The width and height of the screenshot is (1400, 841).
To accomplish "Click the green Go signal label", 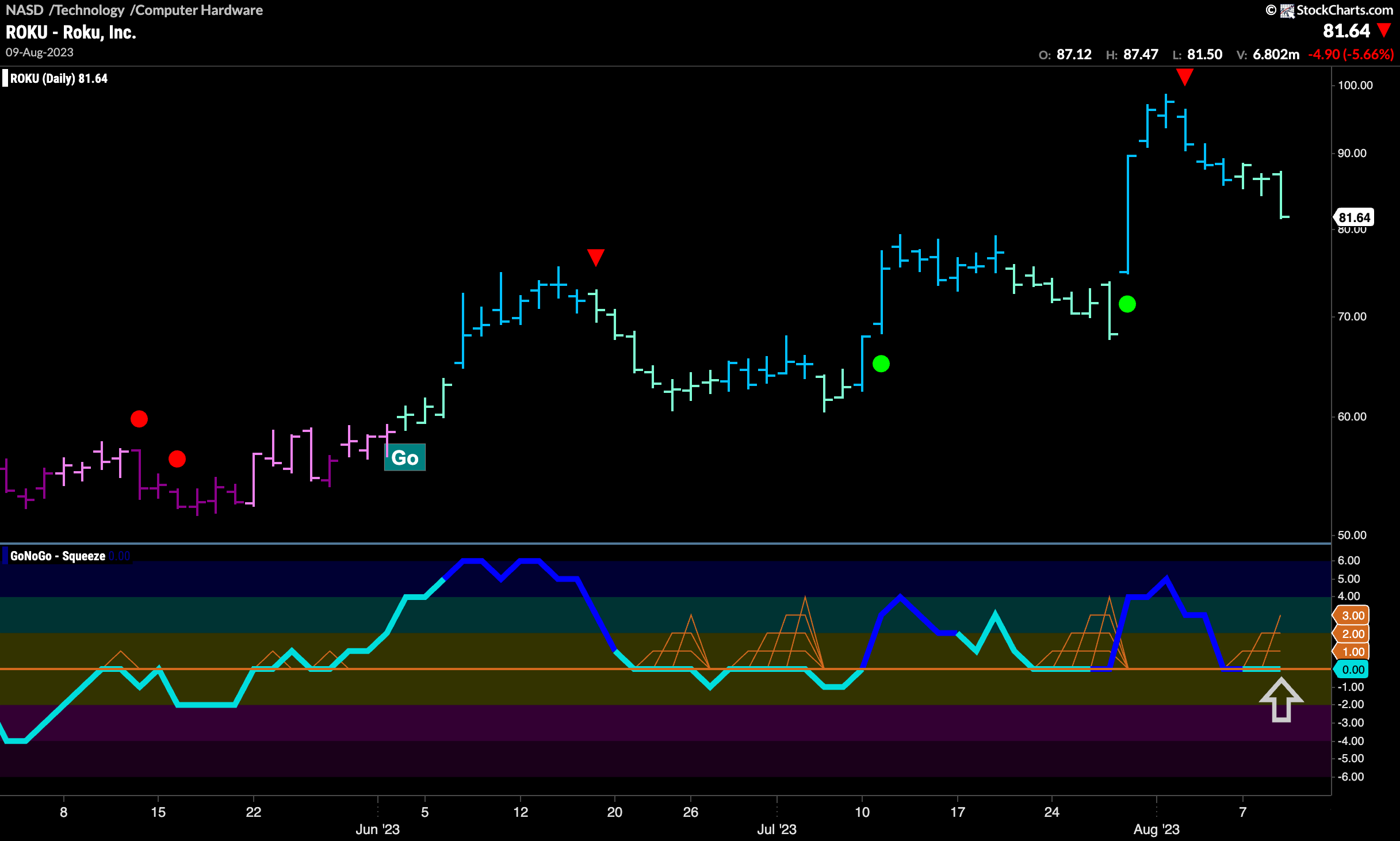I will (405, 457).
